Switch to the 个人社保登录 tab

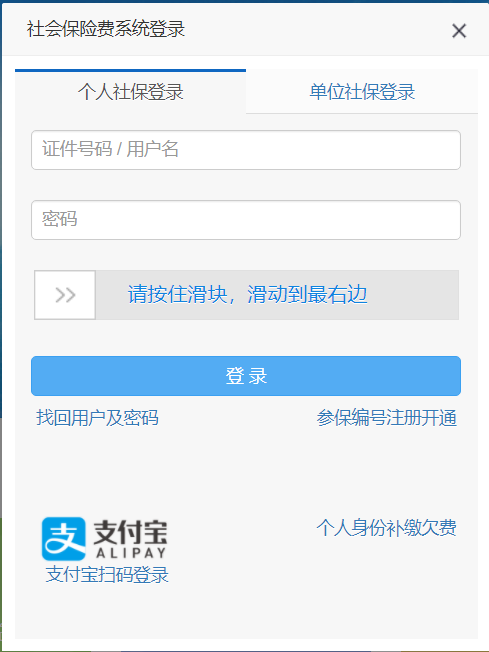click(x=131, y=91)
